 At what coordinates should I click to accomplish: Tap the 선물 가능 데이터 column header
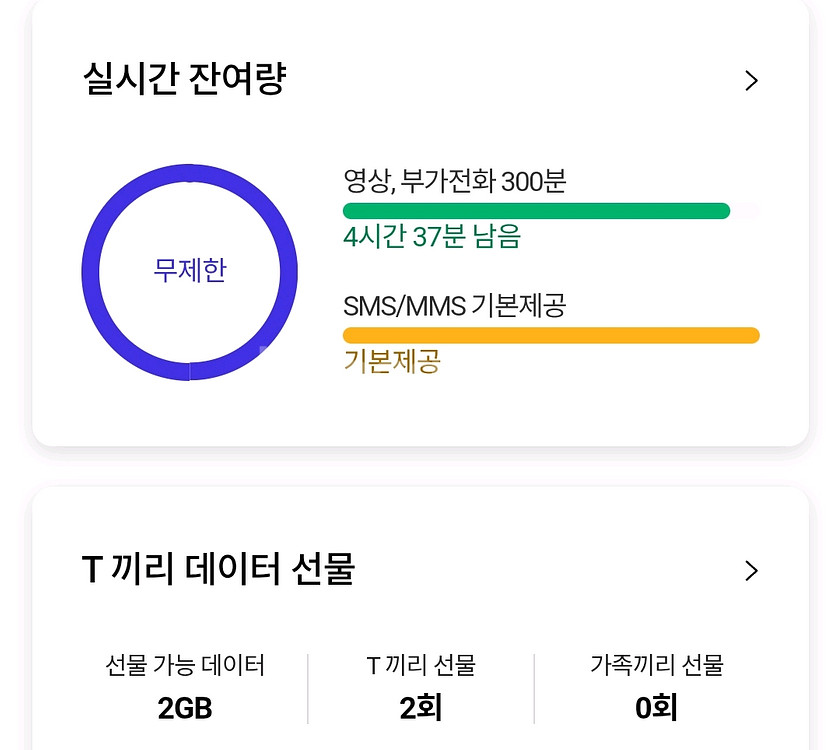click(185, 666)
